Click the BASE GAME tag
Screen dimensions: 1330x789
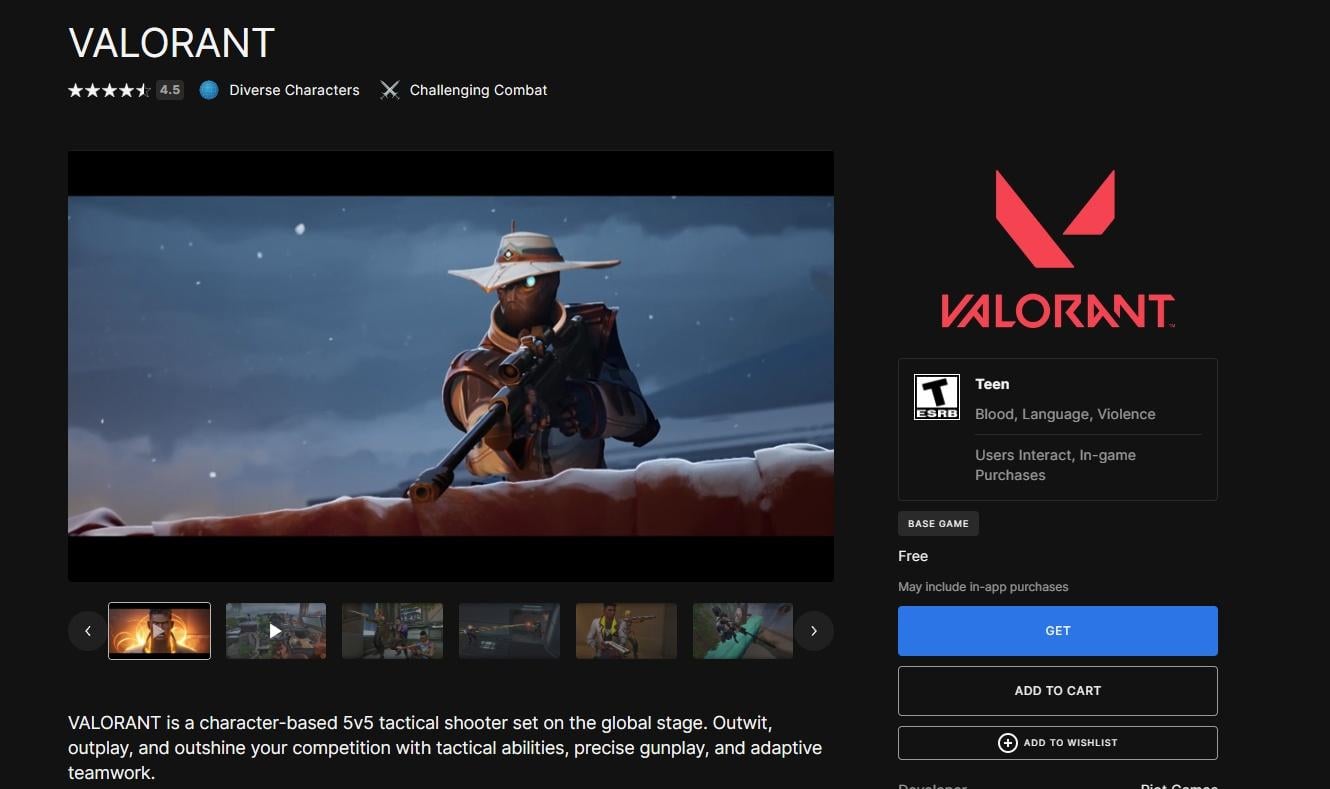(x=938, y=522)
